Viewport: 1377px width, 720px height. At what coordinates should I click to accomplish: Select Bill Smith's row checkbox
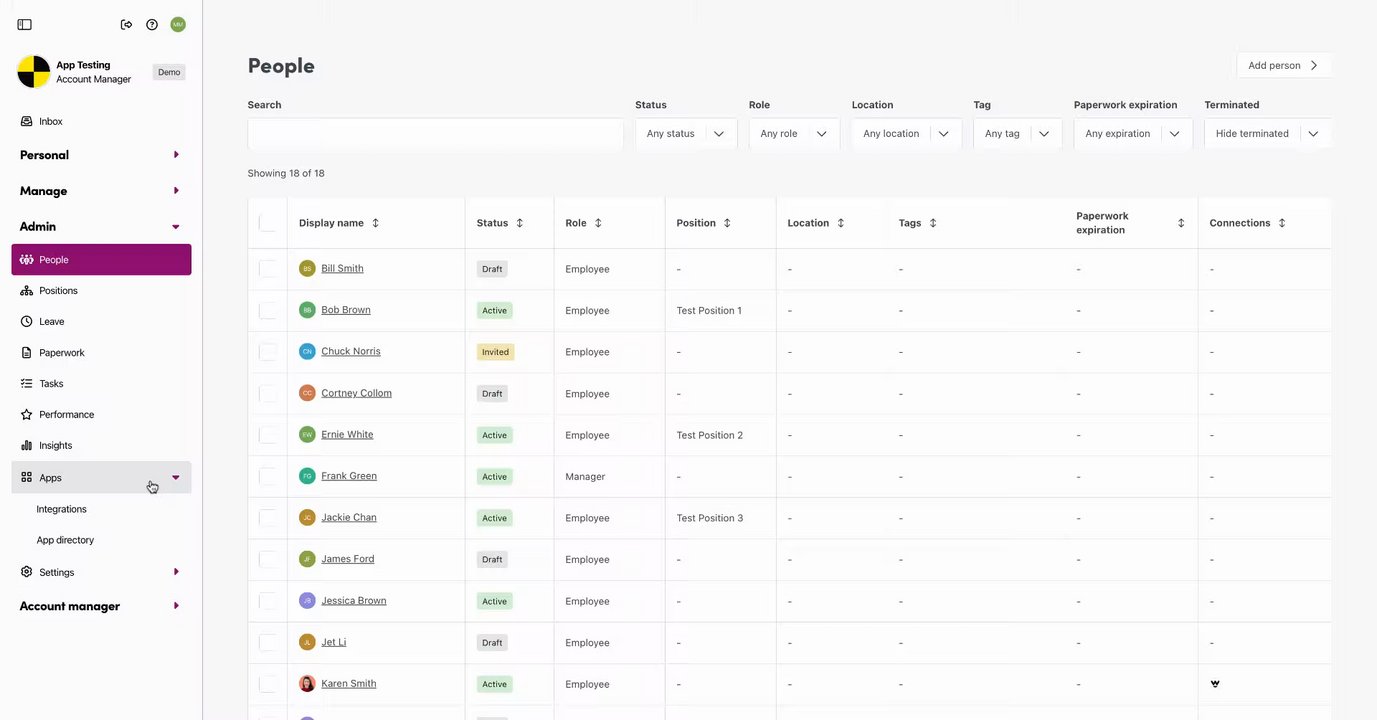[x=267, y=268]
